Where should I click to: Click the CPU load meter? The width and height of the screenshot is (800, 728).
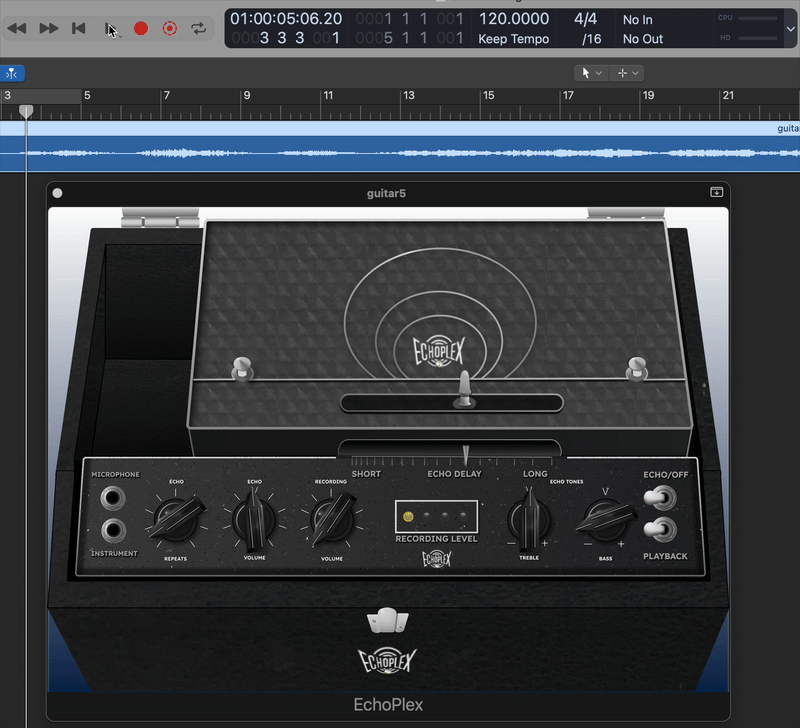coord(747,18)
